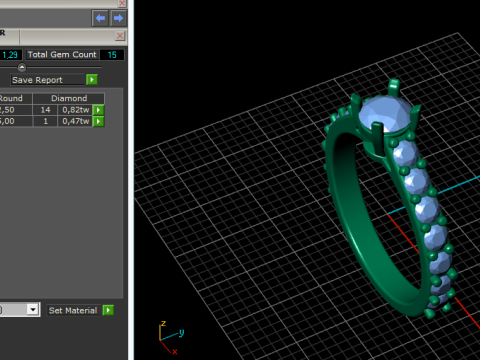Click the slider handle under gem totals
The width and height of the screenshot is (480, 360).
22,67
